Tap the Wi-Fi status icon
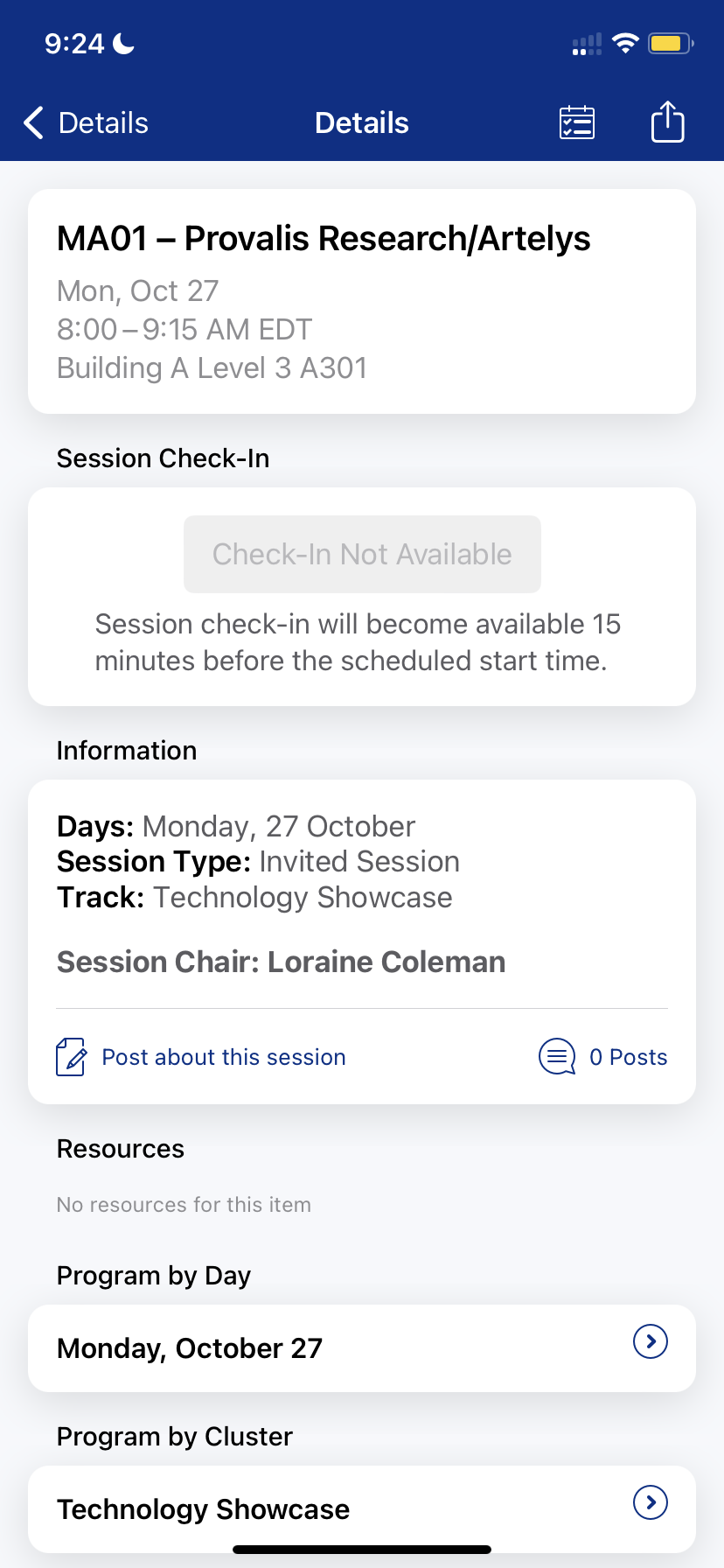 coord(625,43)
